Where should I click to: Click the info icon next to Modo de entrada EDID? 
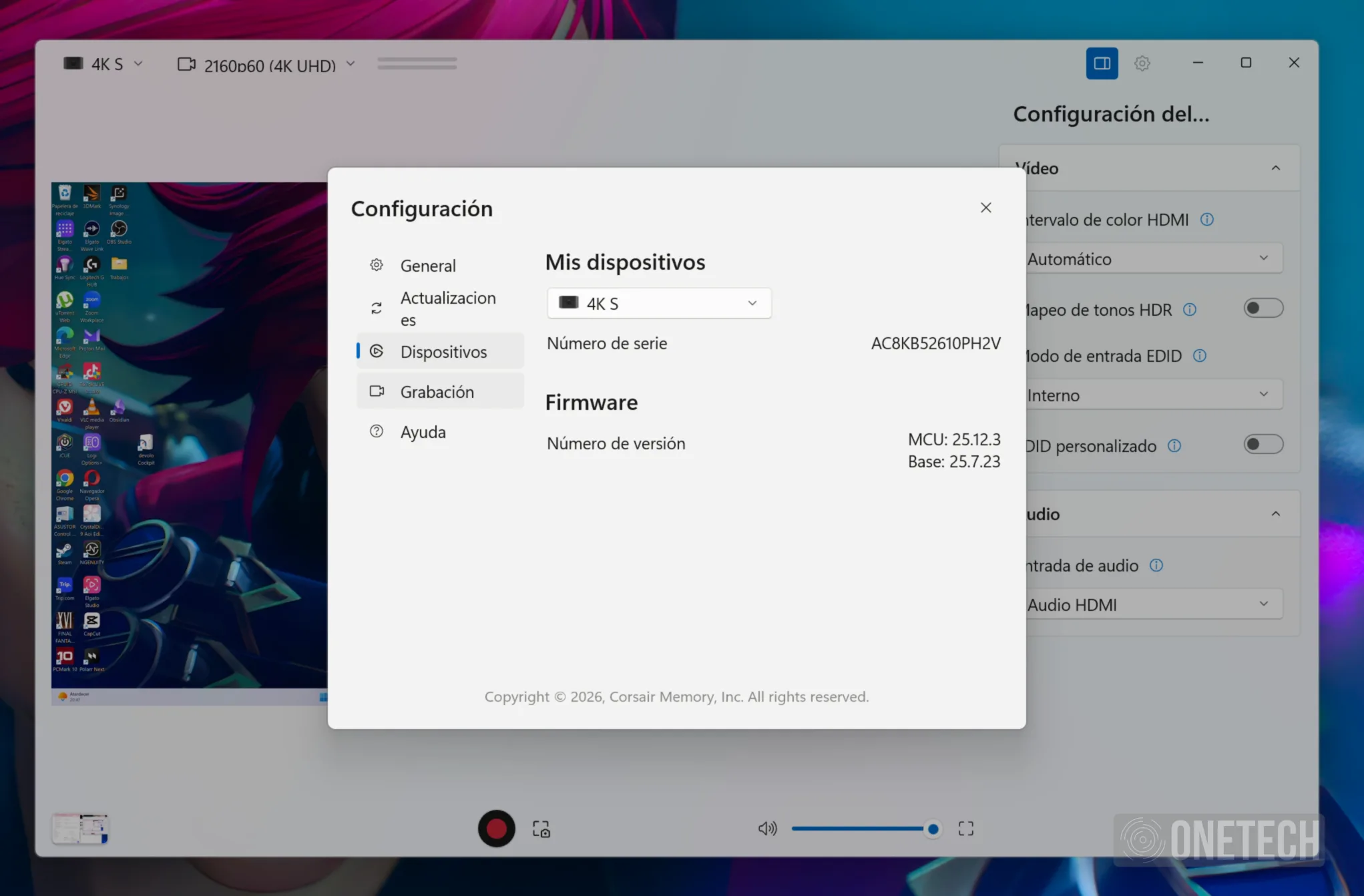(1200, 356)
